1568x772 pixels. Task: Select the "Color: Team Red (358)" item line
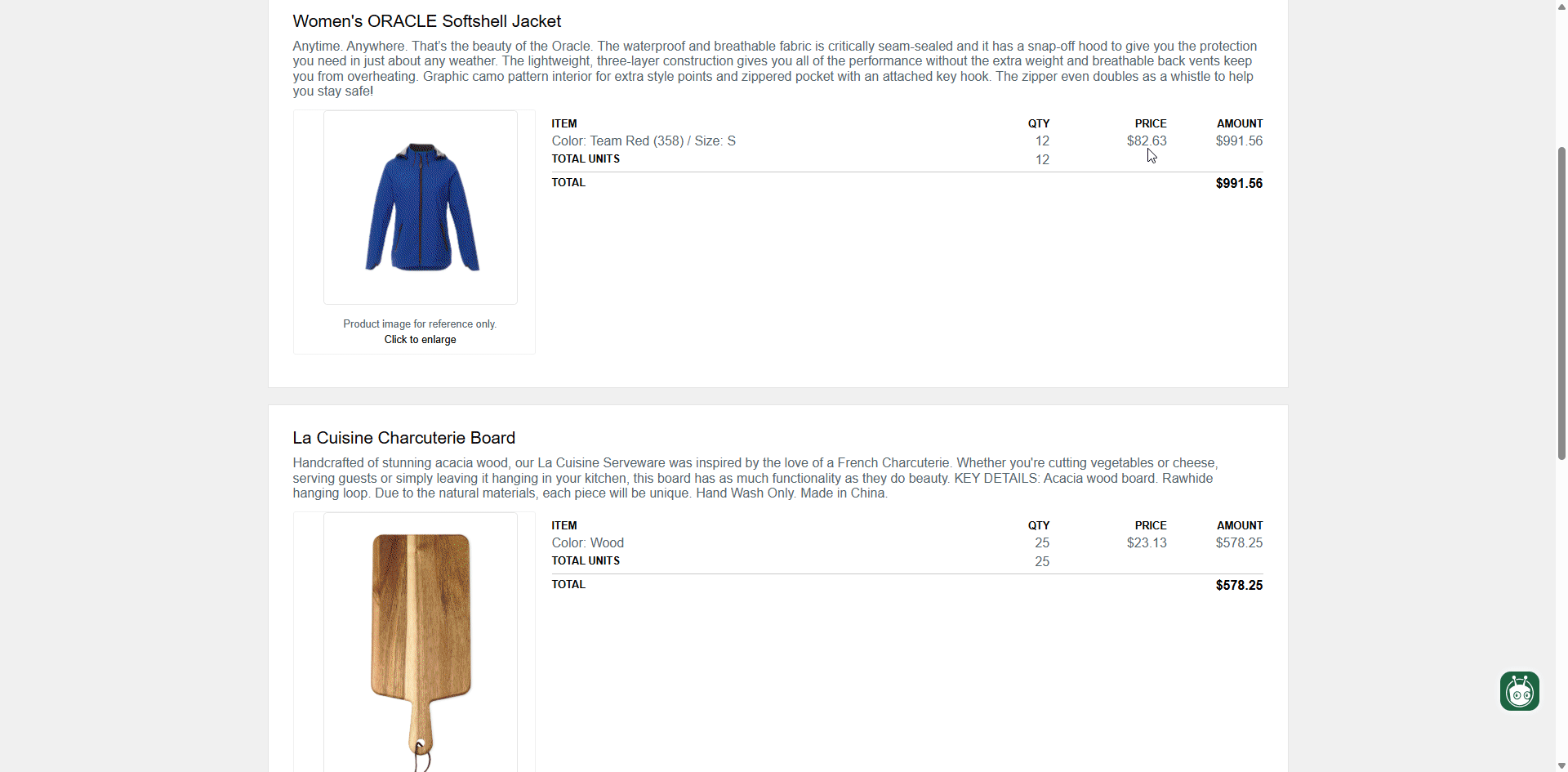click(x=643, y=141)
